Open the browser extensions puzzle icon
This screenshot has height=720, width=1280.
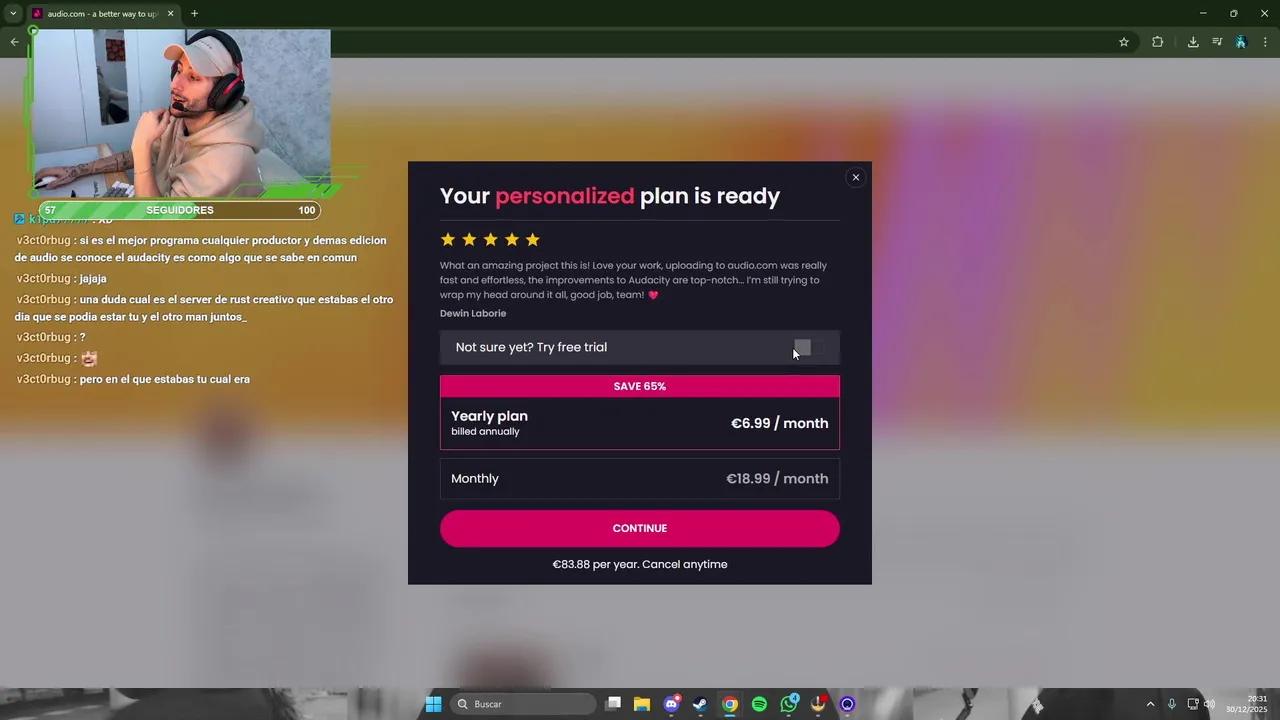click(x=1157, y=42)
